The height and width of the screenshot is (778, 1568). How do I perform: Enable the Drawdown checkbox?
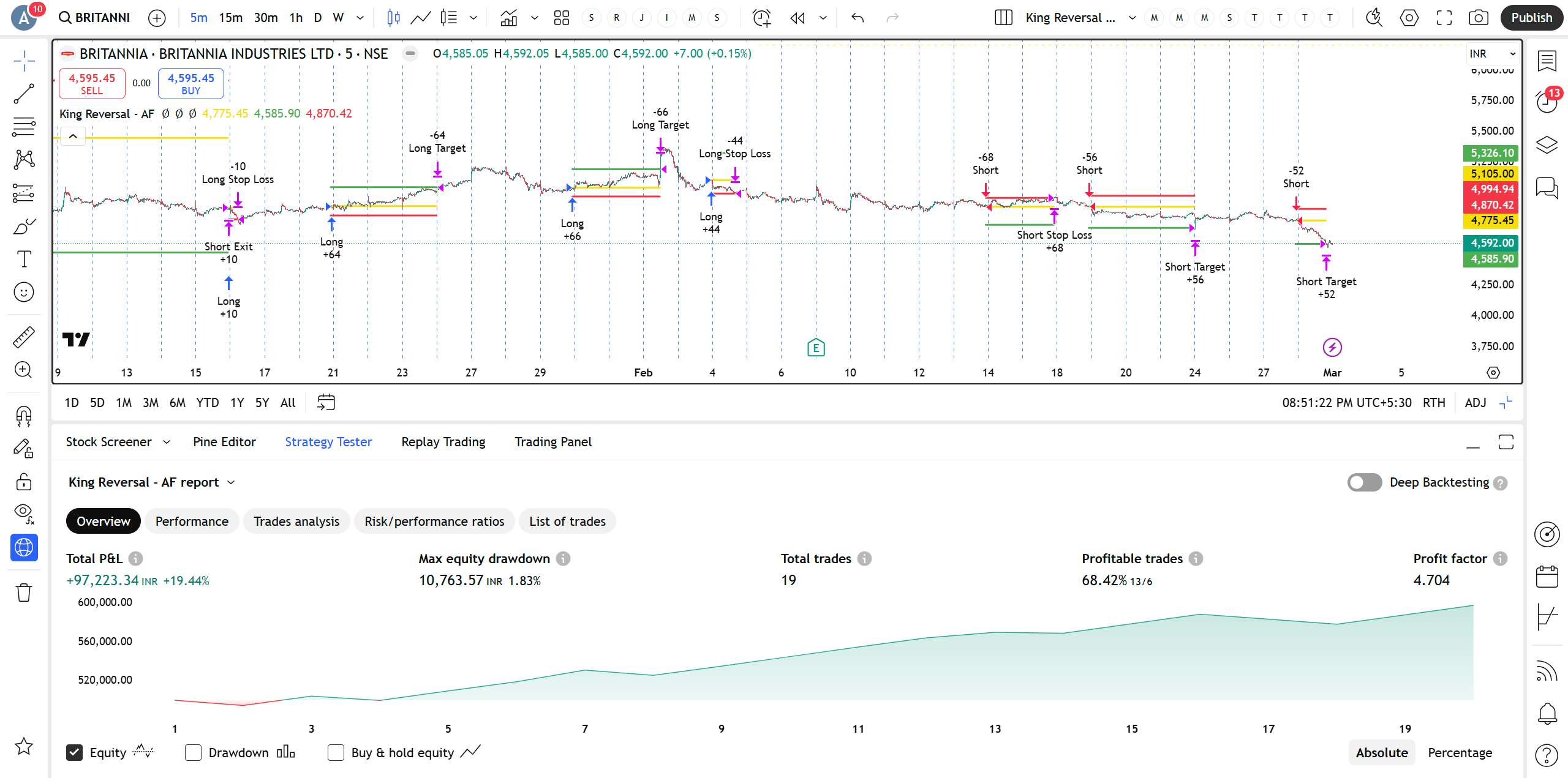click(193, 752)
